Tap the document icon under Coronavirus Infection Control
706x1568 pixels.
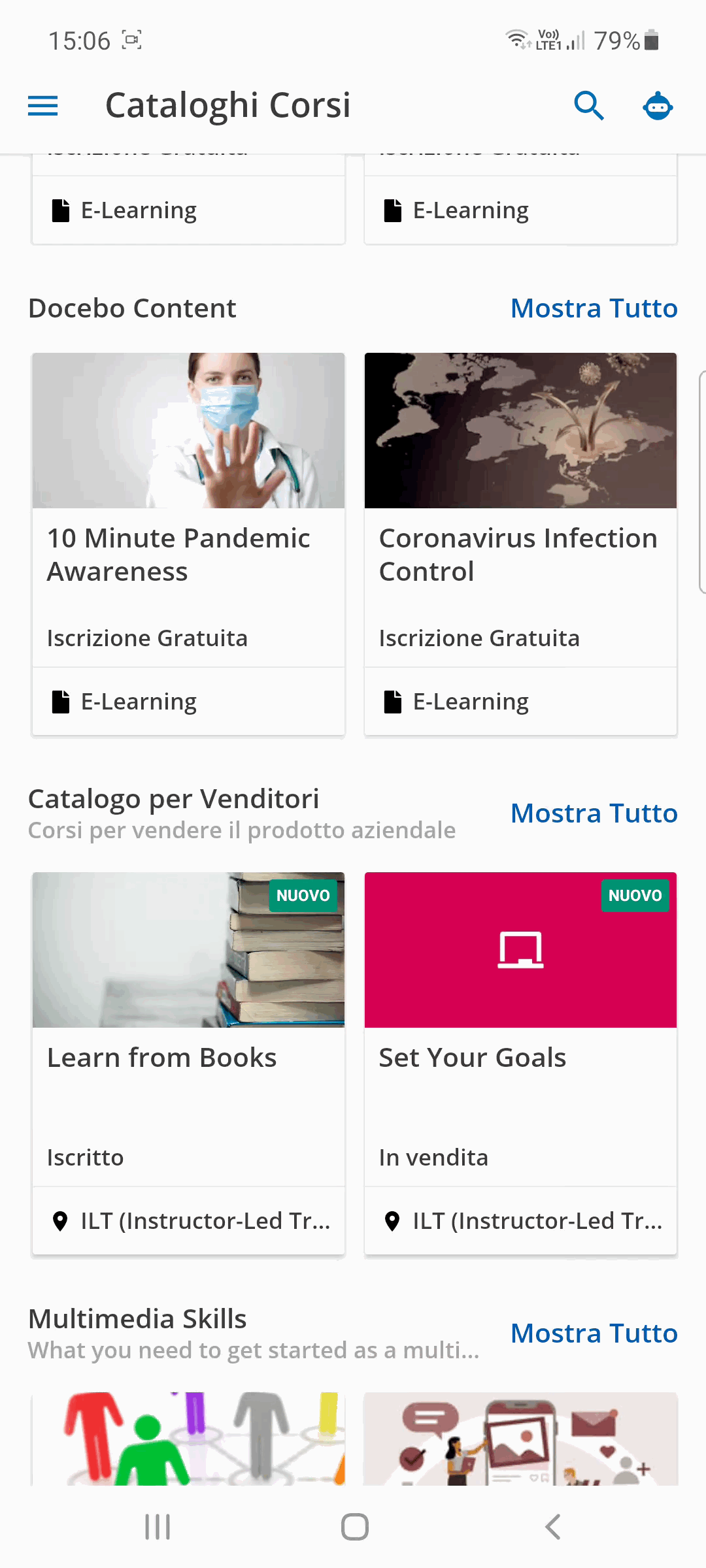393,702
